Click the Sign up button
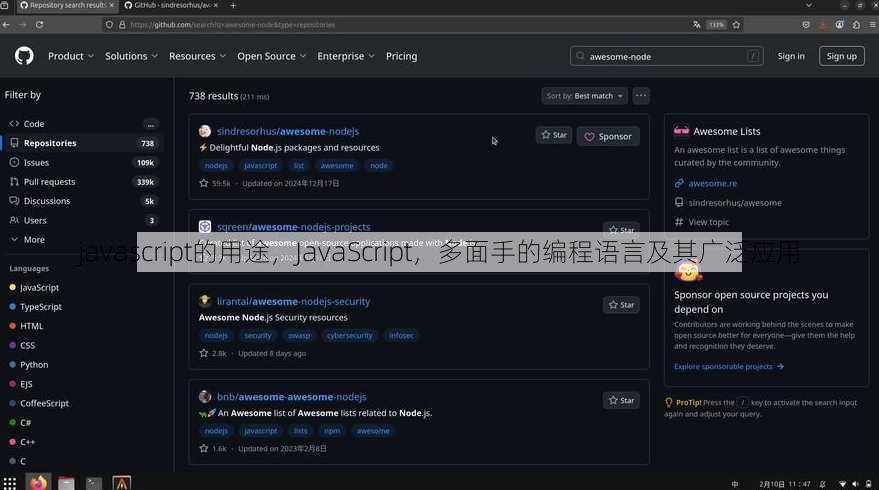 point(841,56)
